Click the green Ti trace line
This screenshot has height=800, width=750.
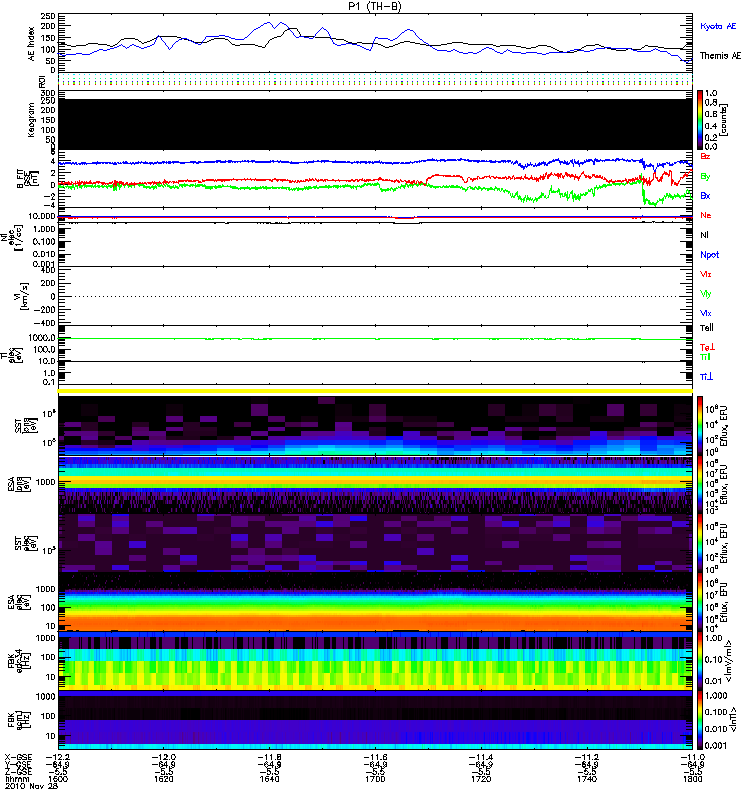tap(375, 339)
